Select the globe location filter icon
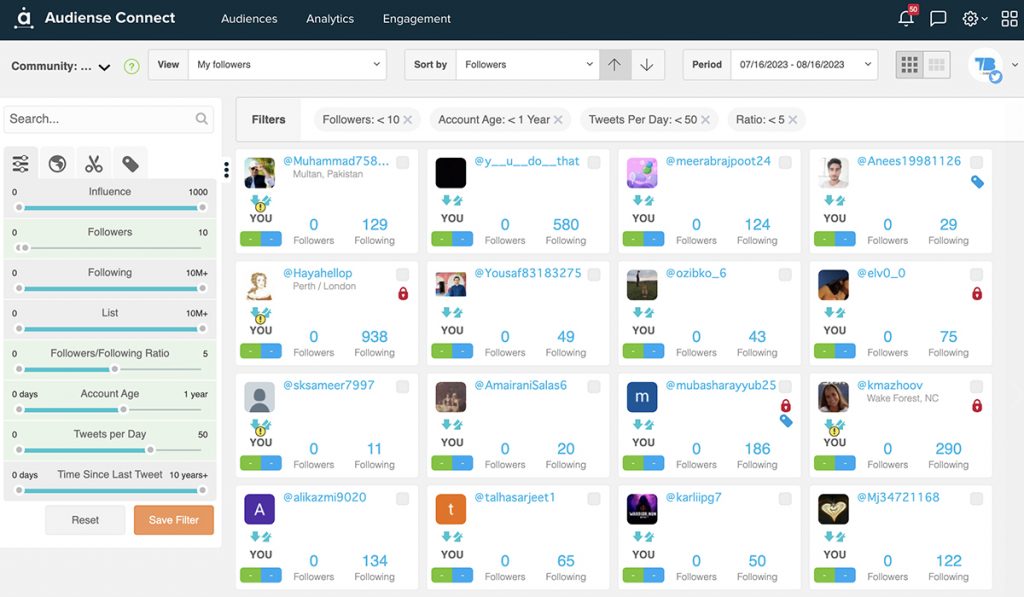 57,162
